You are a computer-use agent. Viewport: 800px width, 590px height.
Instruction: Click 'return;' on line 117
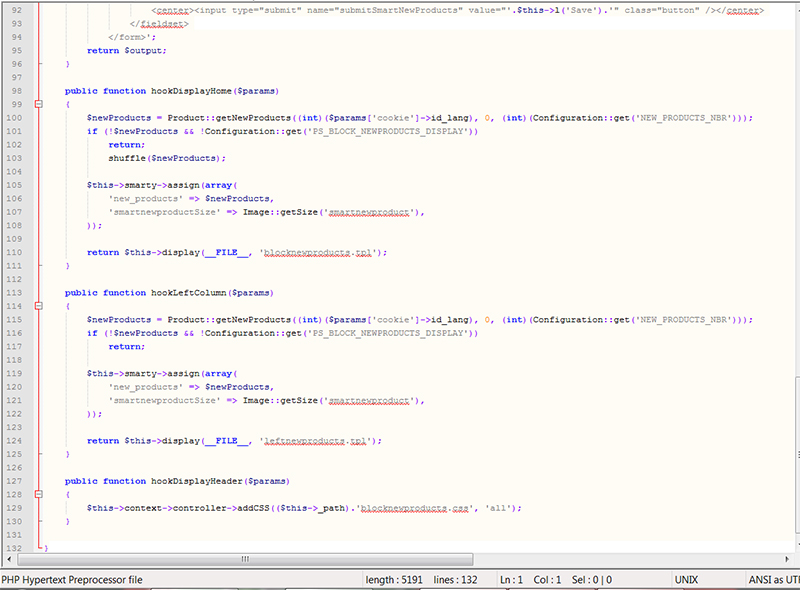pyautogui.click(x=127, y=347)
